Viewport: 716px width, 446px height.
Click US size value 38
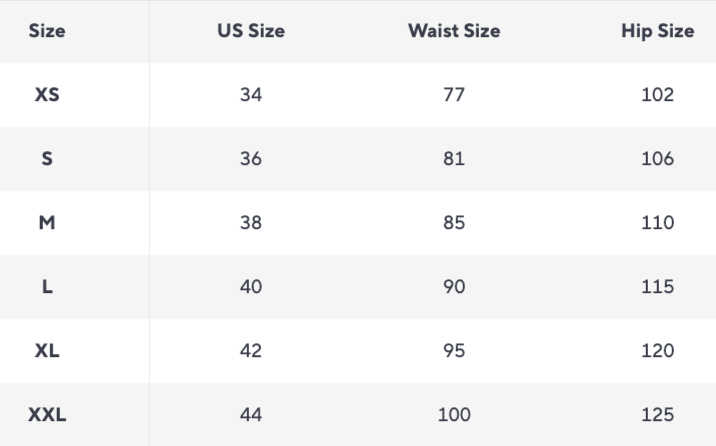251,223
